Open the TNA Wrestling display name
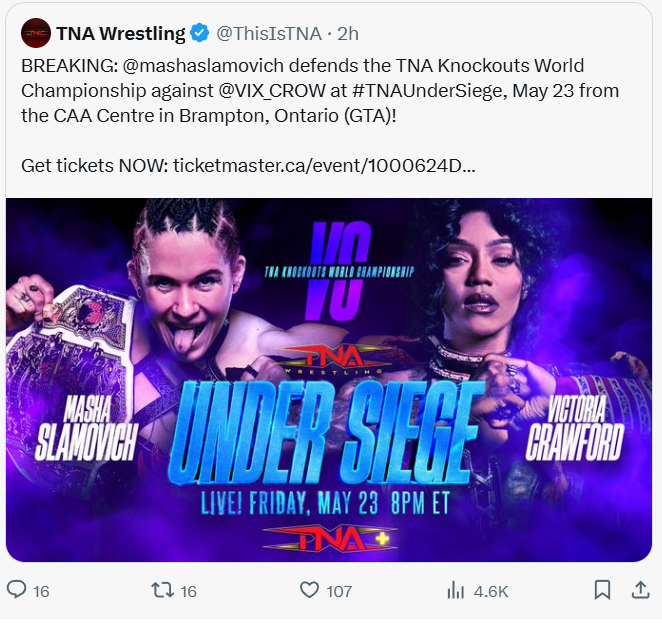The width and height of the screenshot is (662, 627). coord(121,33)
